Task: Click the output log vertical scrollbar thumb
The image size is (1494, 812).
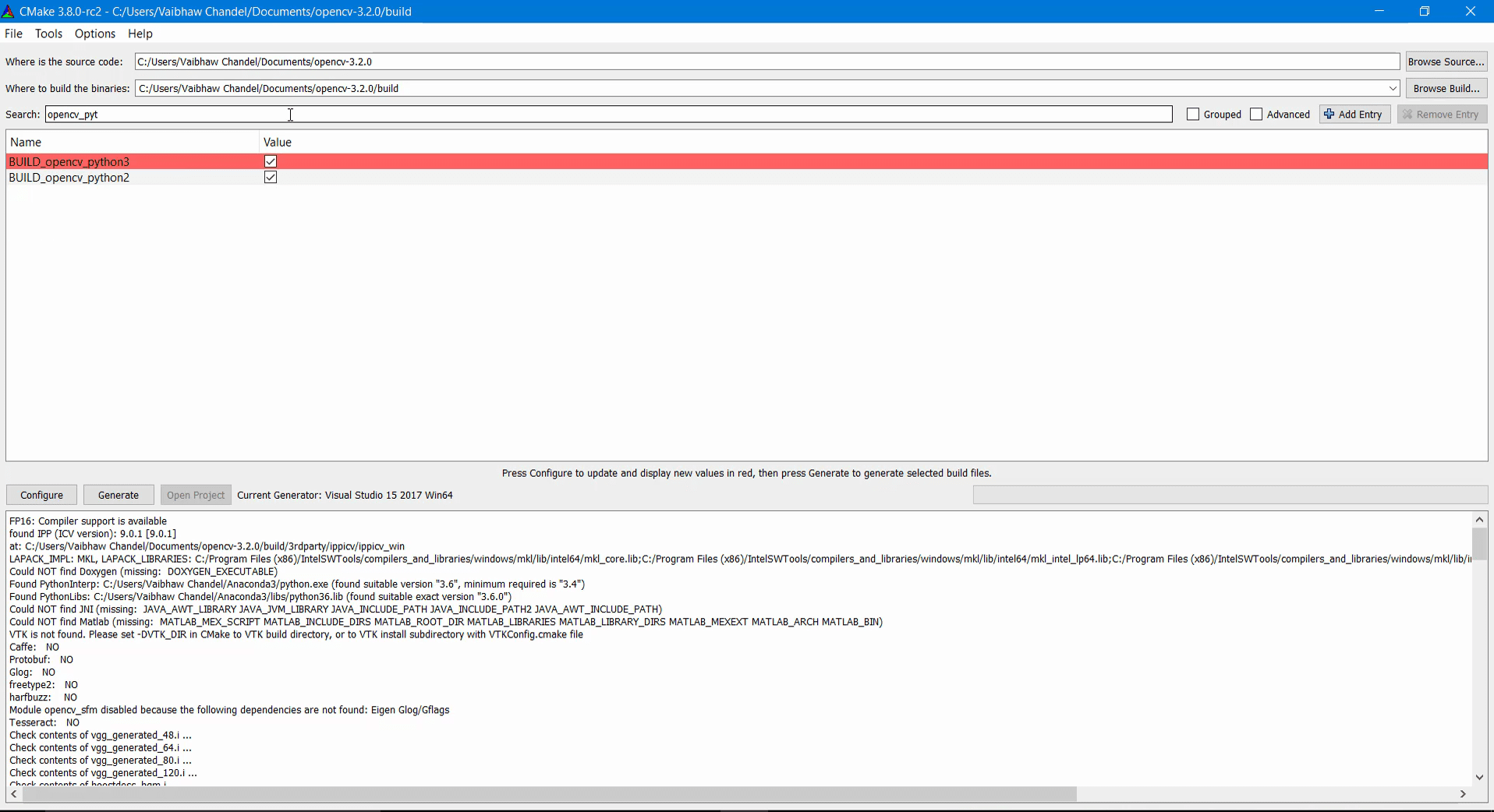Action: tap(1479, 544)
